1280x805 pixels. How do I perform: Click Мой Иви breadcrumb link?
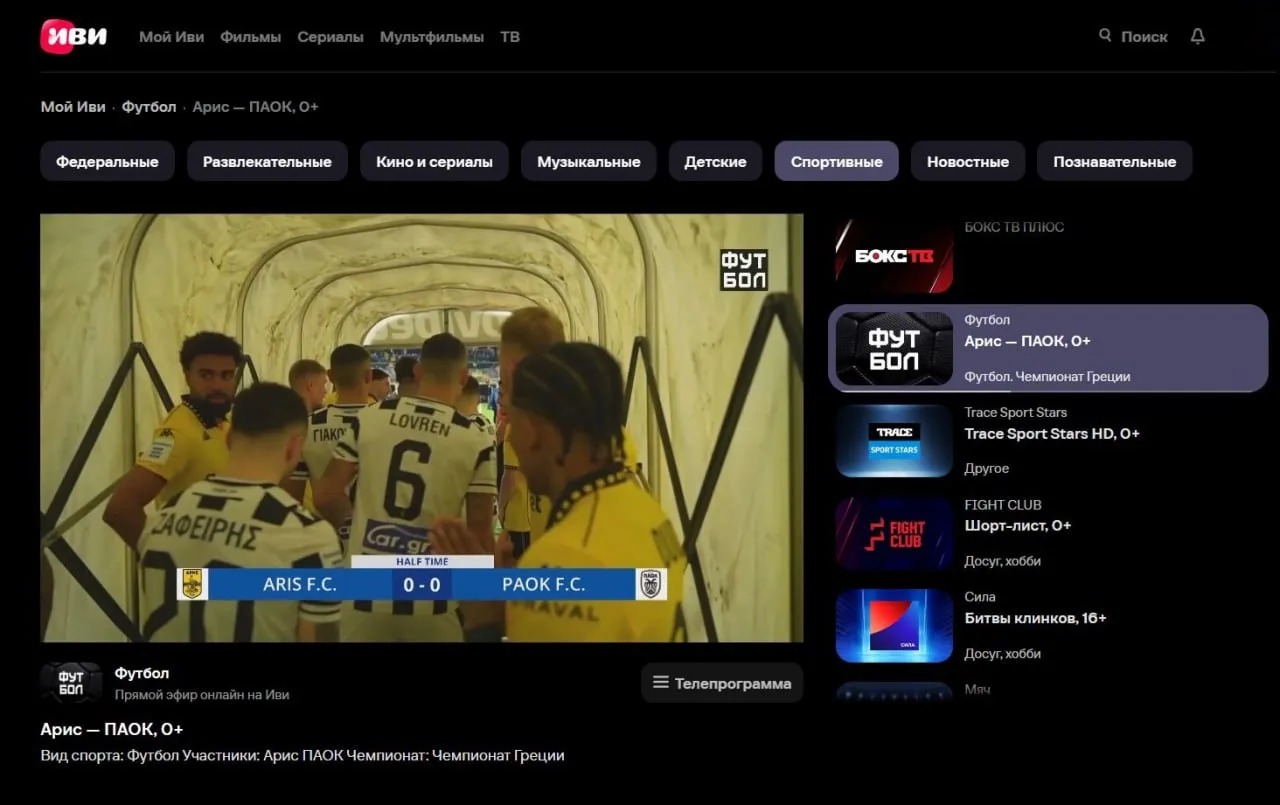tap(73, 107)
